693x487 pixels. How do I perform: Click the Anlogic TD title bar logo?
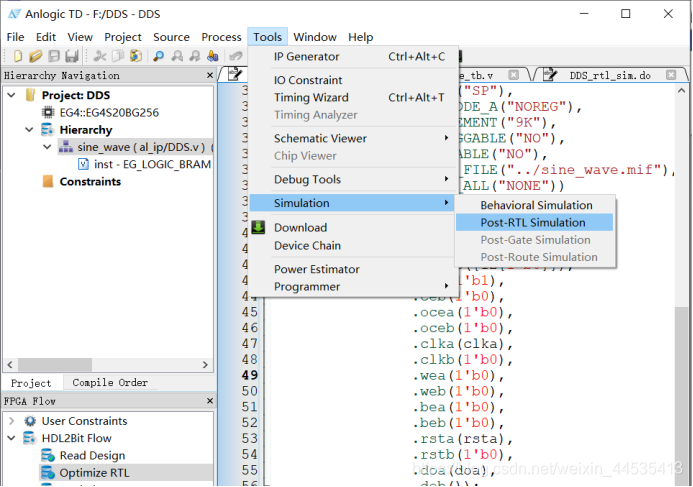pyautogui.click(x=14, y=14)
